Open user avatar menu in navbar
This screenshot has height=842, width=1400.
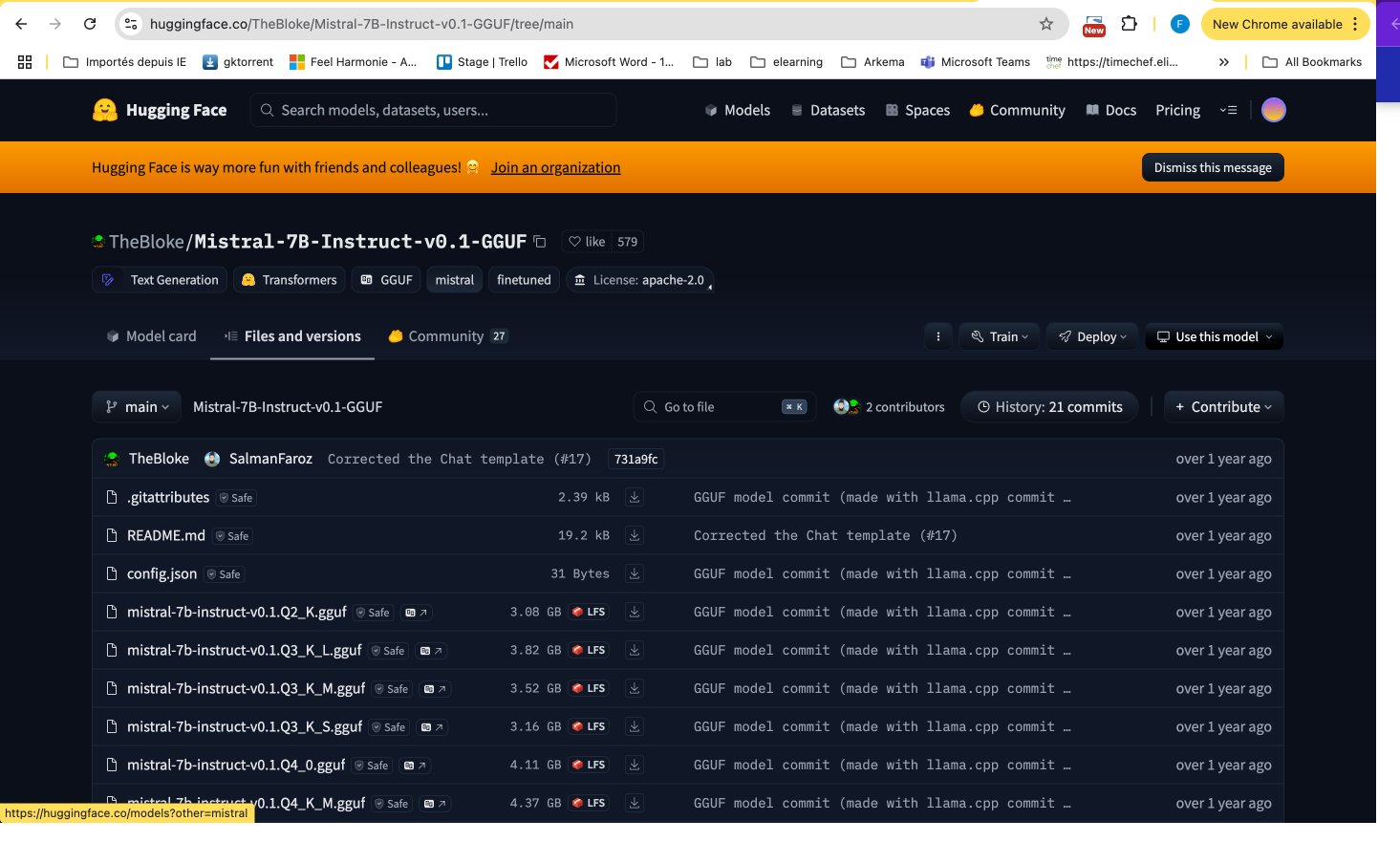tap(1274, 110)
